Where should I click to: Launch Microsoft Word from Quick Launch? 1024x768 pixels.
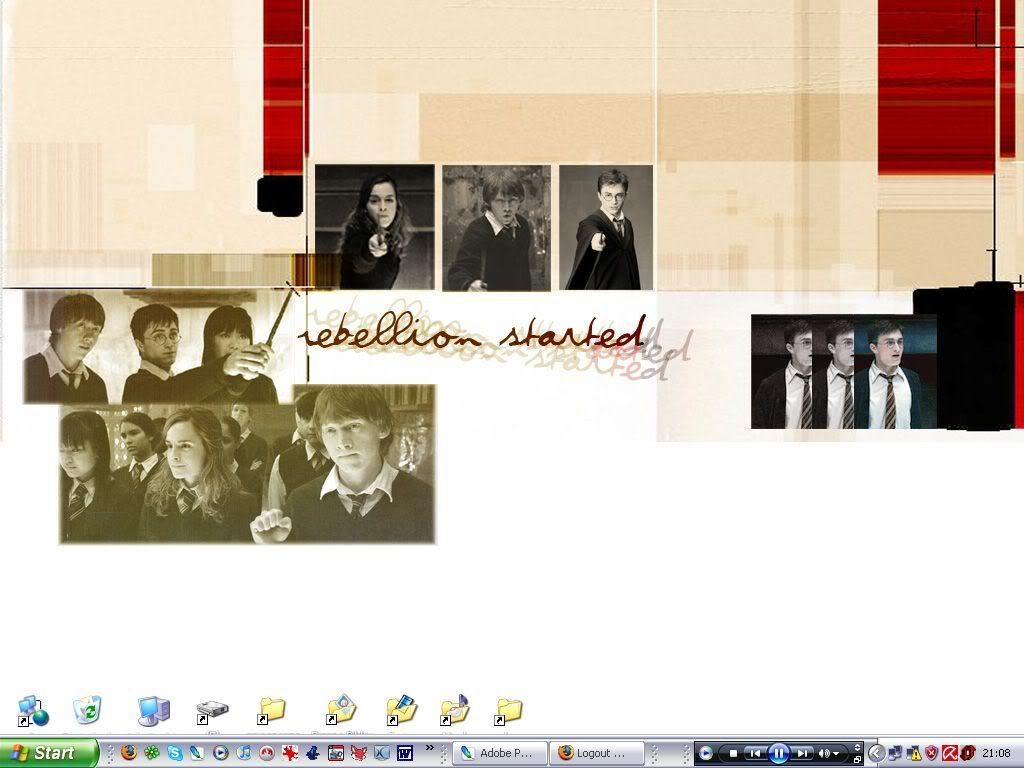[x=405, y=753]
